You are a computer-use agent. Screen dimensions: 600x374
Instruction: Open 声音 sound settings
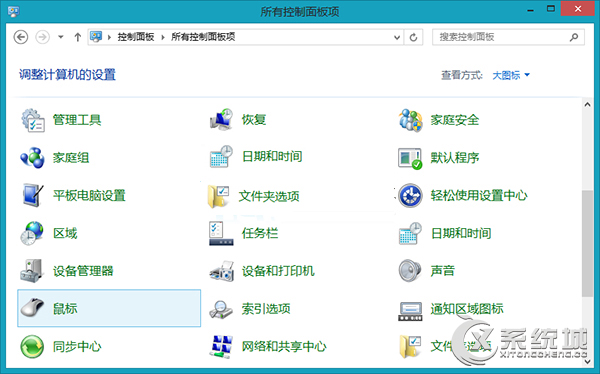(x=426, y=271)
